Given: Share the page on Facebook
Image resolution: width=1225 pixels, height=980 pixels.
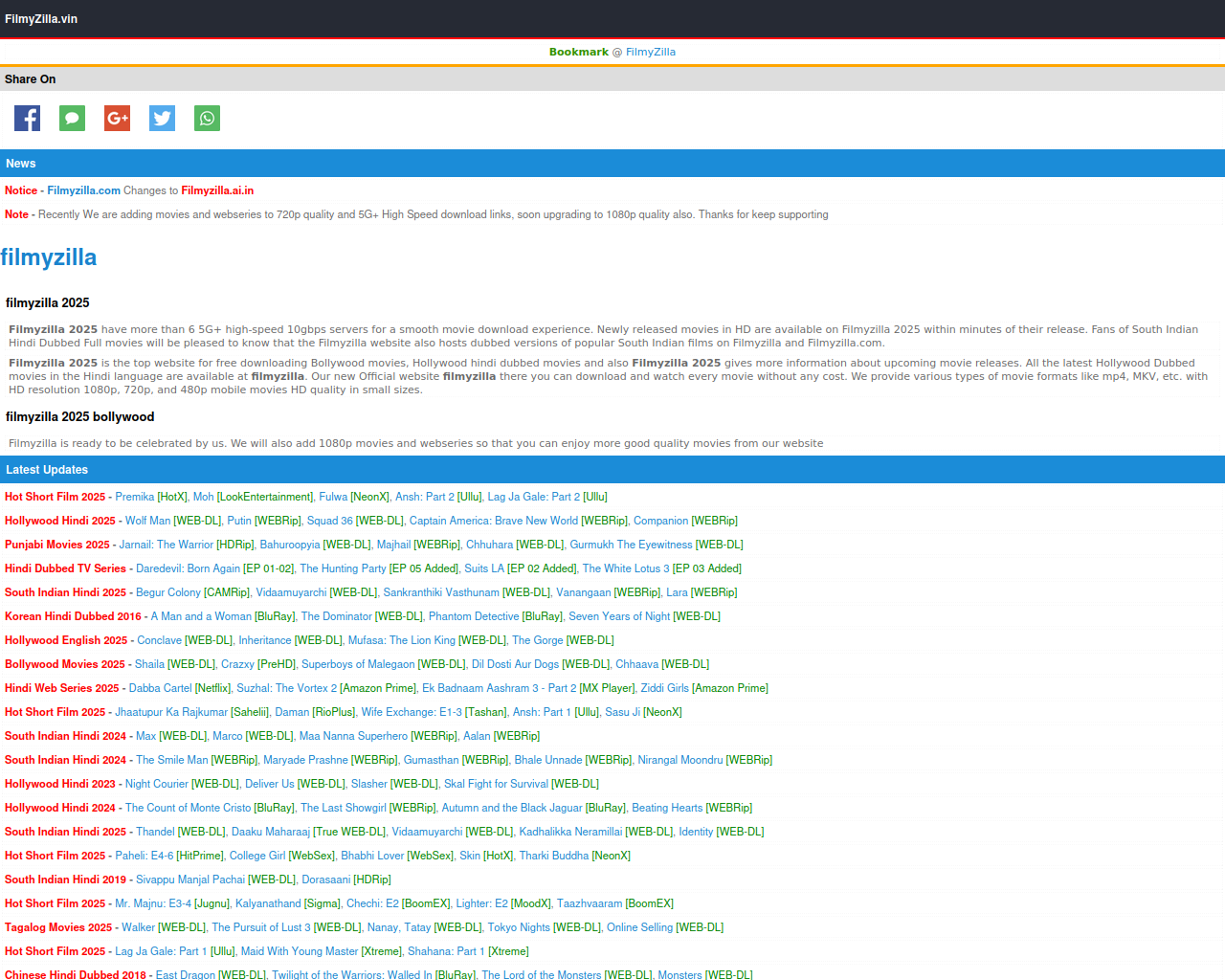Looking at the screenshot, I should coord(27,119).
